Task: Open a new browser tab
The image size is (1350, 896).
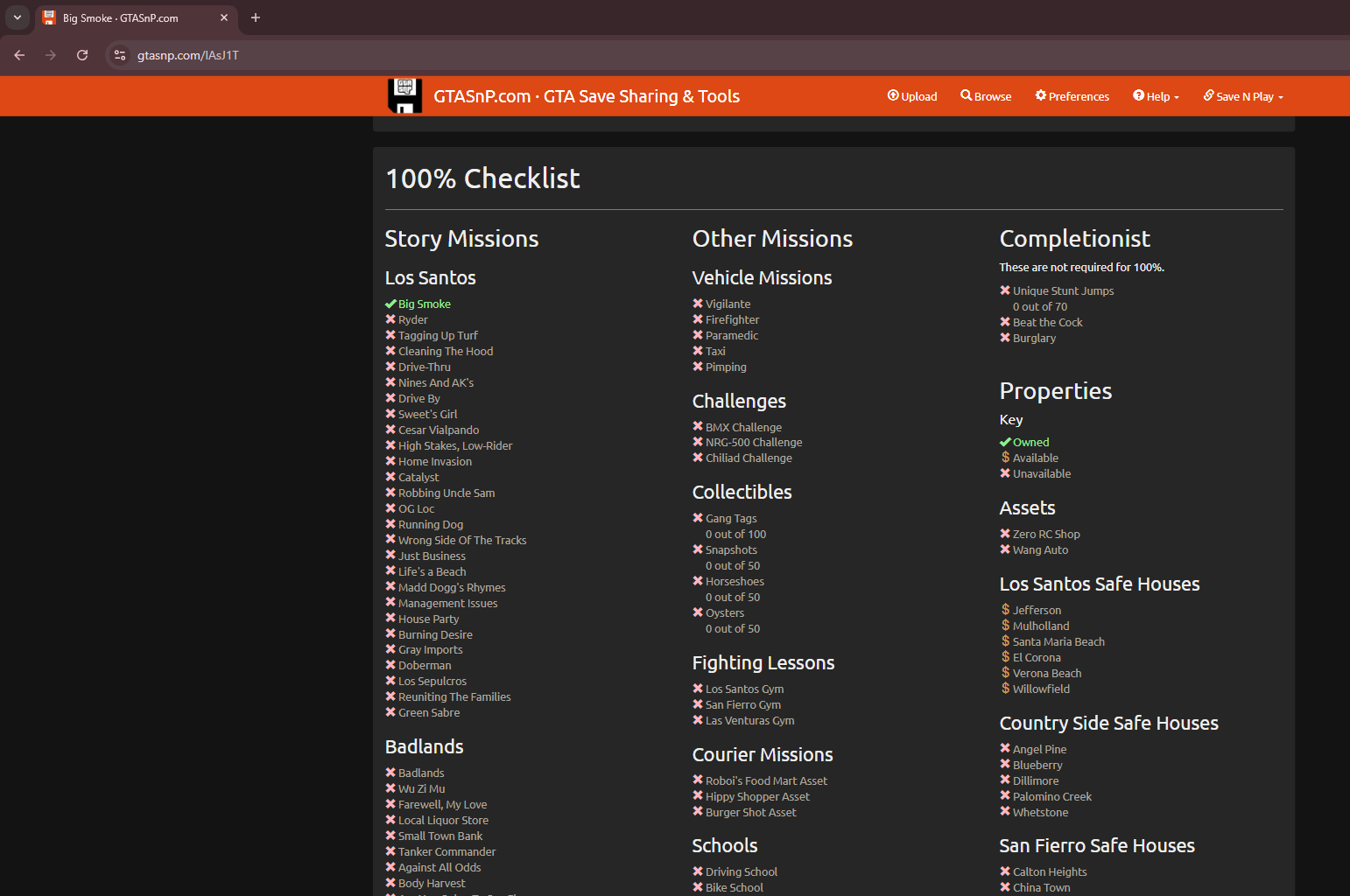Action: [256, 17]
